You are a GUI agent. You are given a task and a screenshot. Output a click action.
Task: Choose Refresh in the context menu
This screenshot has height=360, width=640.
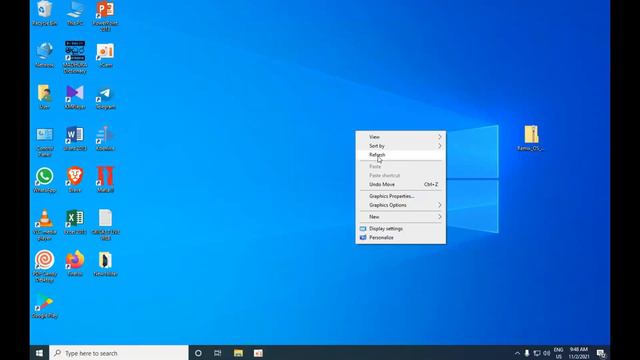coord(400,155)
